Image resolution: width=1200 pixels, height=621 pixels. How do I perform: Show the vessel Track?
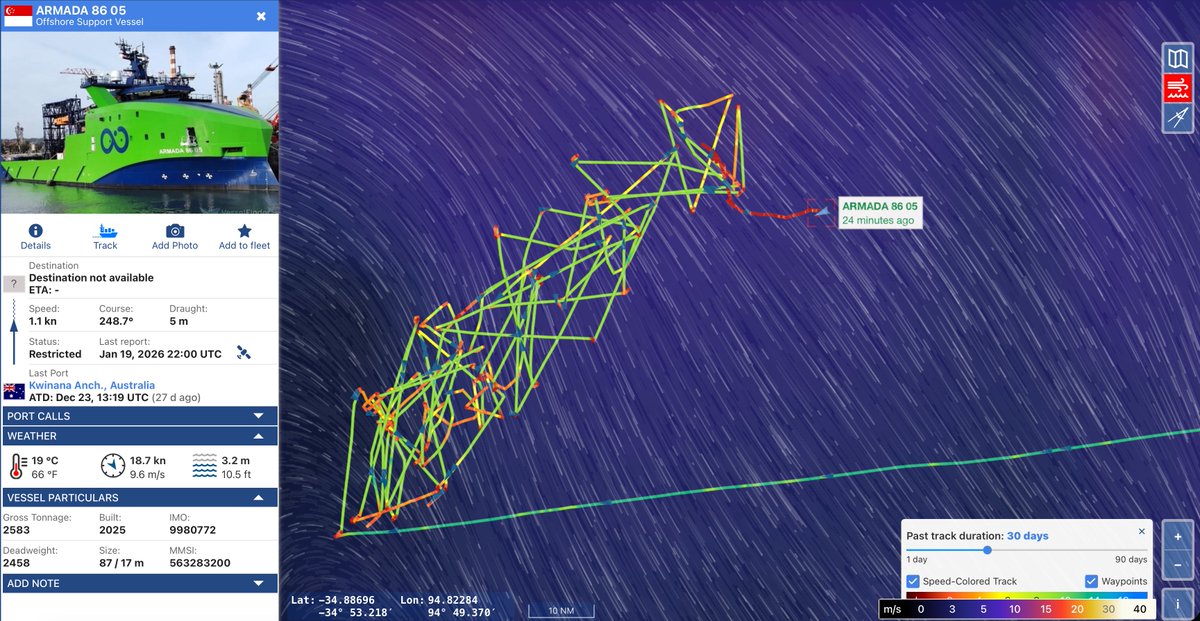pyautogui.click(x=105, y=237)
